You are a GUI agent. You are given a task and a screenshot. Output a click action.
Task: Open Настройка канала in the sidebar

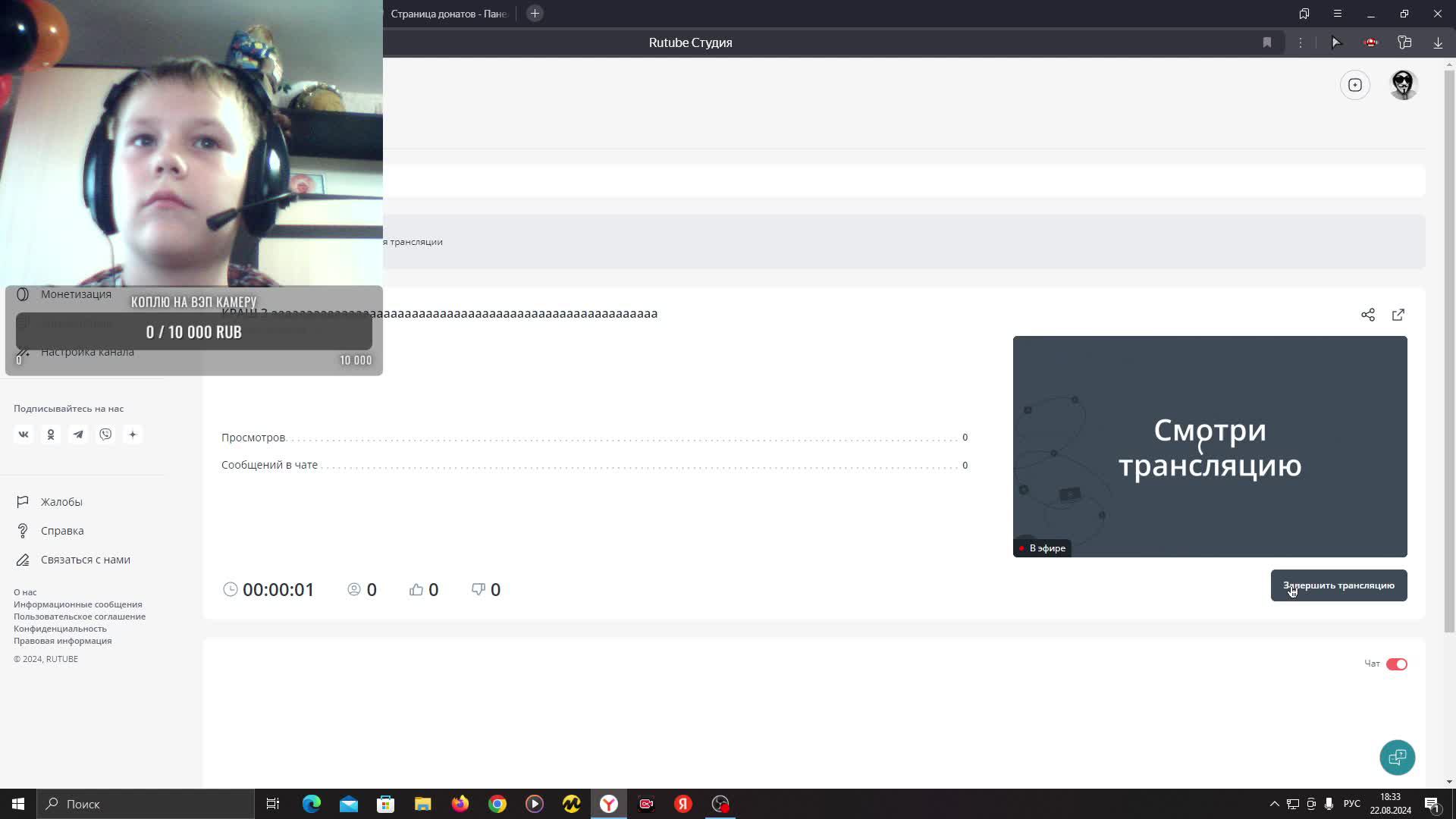pos(87,352)
